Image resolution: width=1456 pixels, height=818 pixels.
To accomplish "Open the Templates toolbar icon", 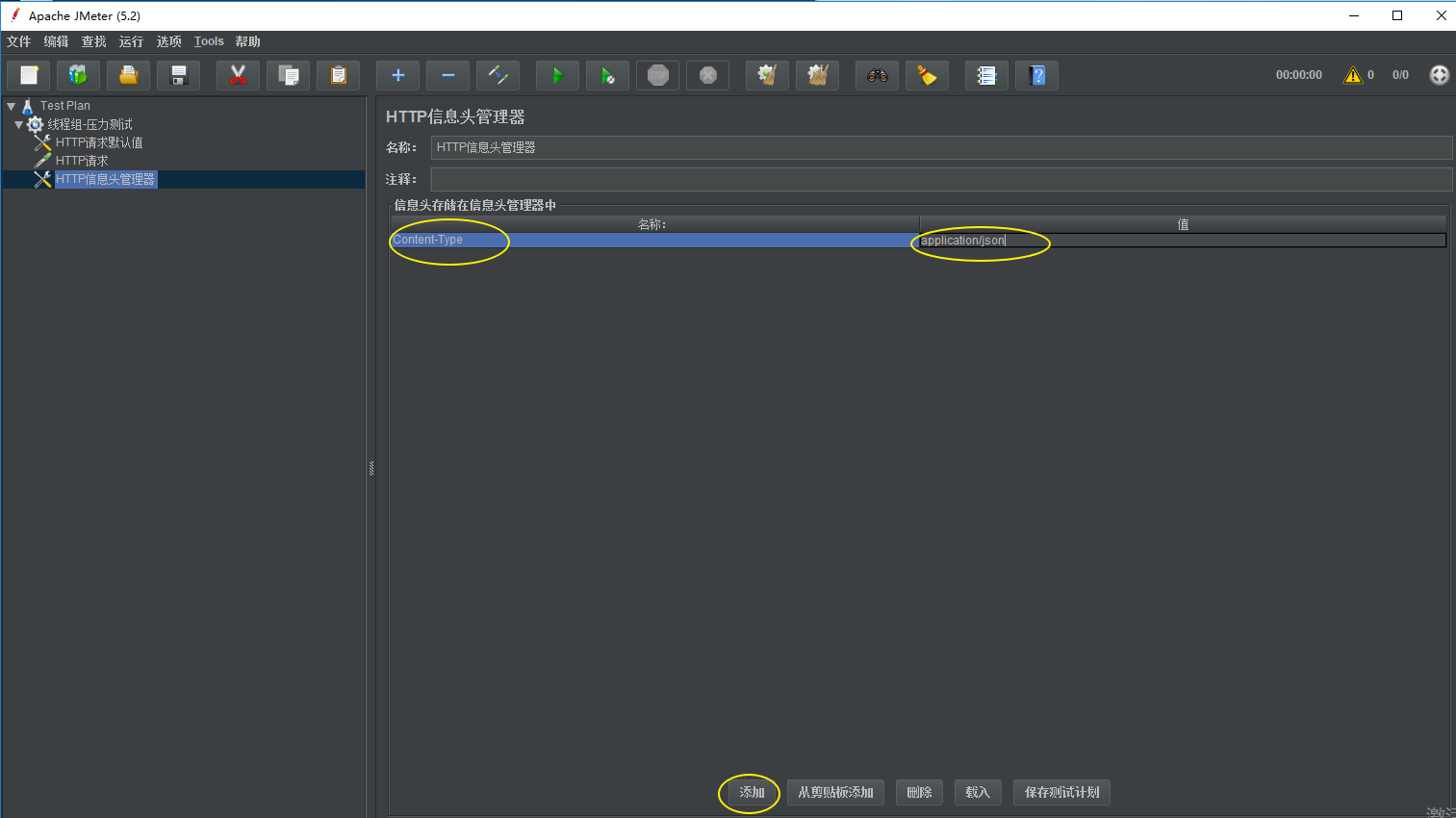I will click(x=79, y=75).
